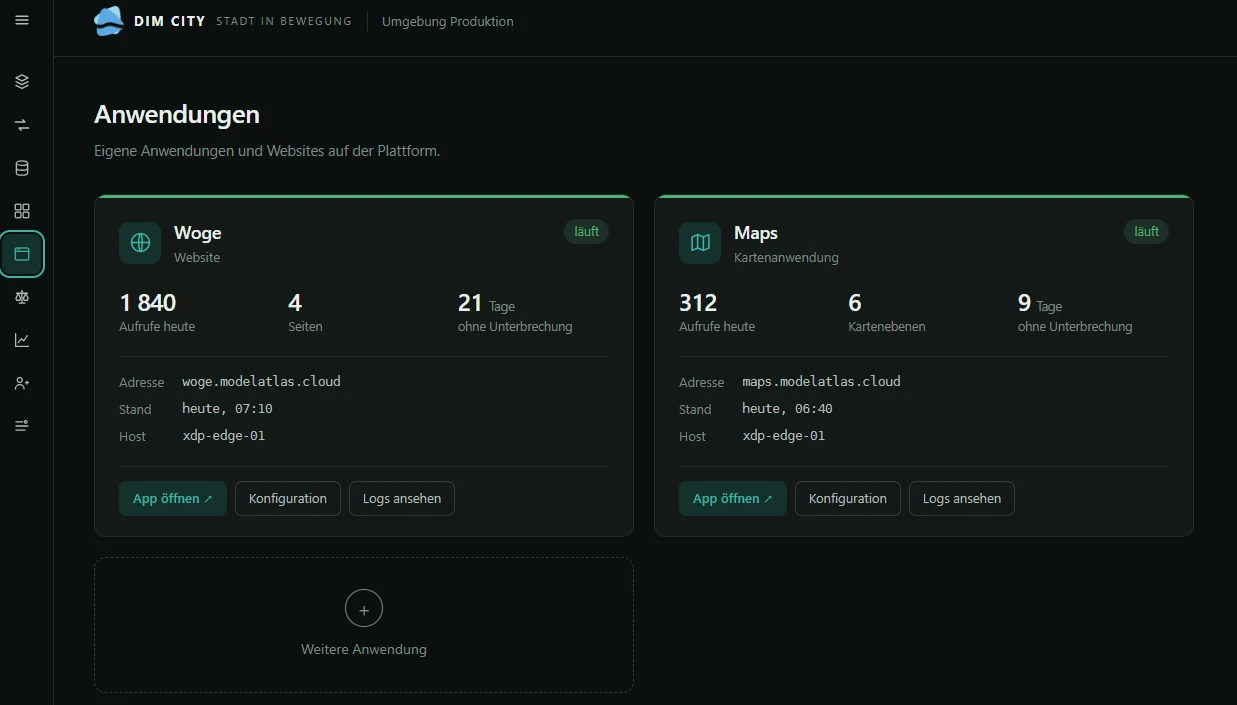Open the balance scales sidebar icon
1237x705 pixels.
[22, 297]
